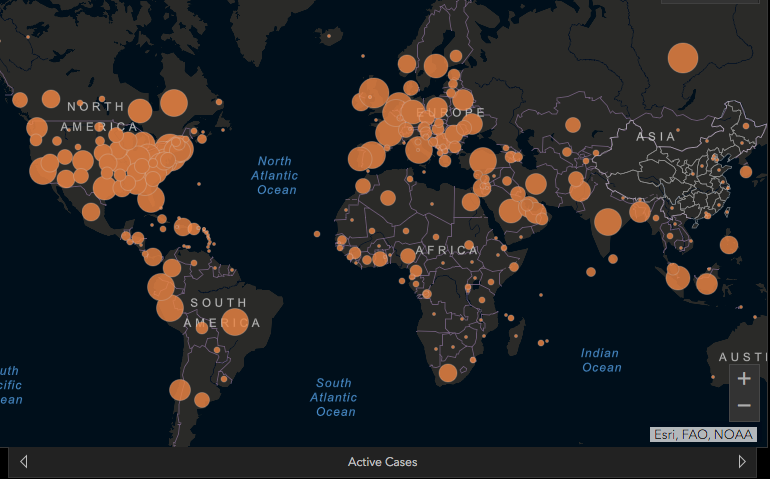This screenshot has width=770, height=479.
Task: Click the bubble over Morocco
Action: tap(362, 186)
